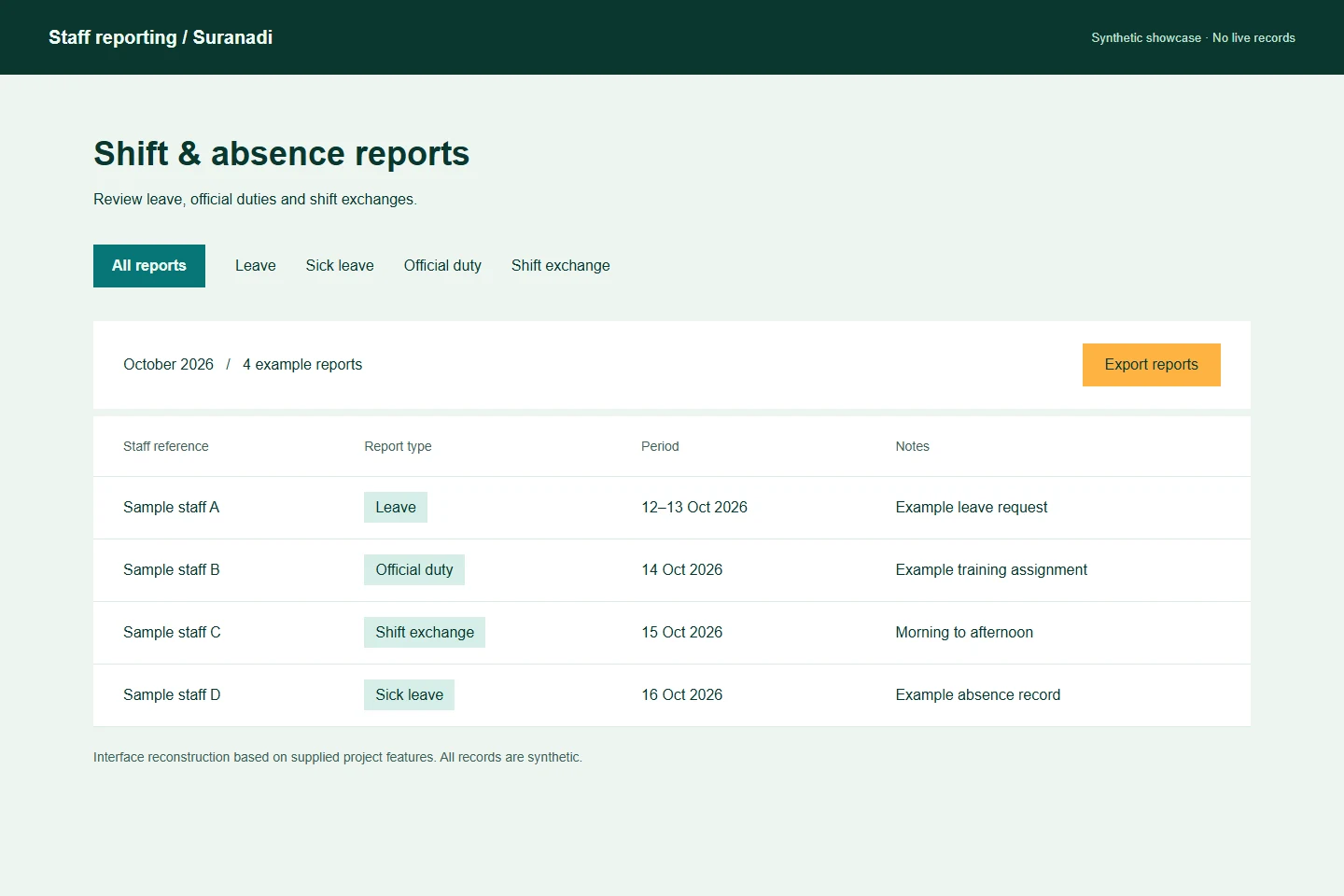Click the Shift exchange badge in Sample staff C row

click(425, 633)
